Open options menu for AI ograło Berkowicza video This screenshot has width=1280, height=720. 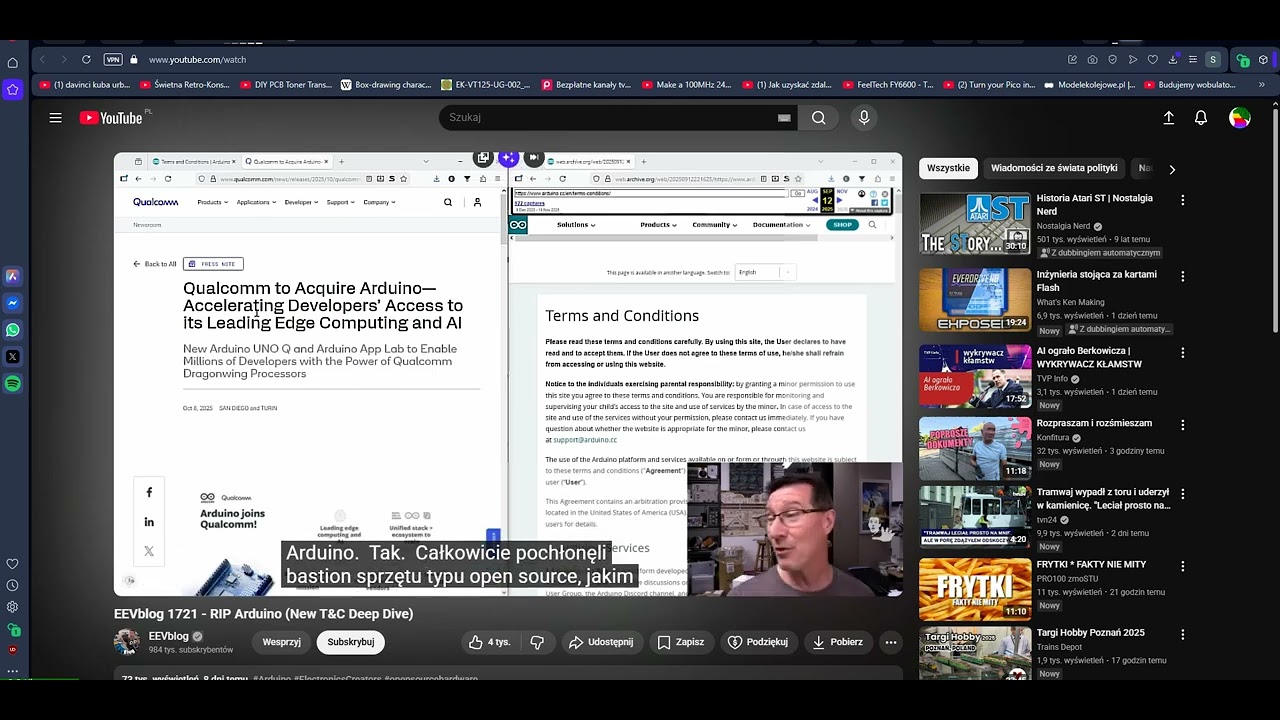click(x=1183, y=353)
